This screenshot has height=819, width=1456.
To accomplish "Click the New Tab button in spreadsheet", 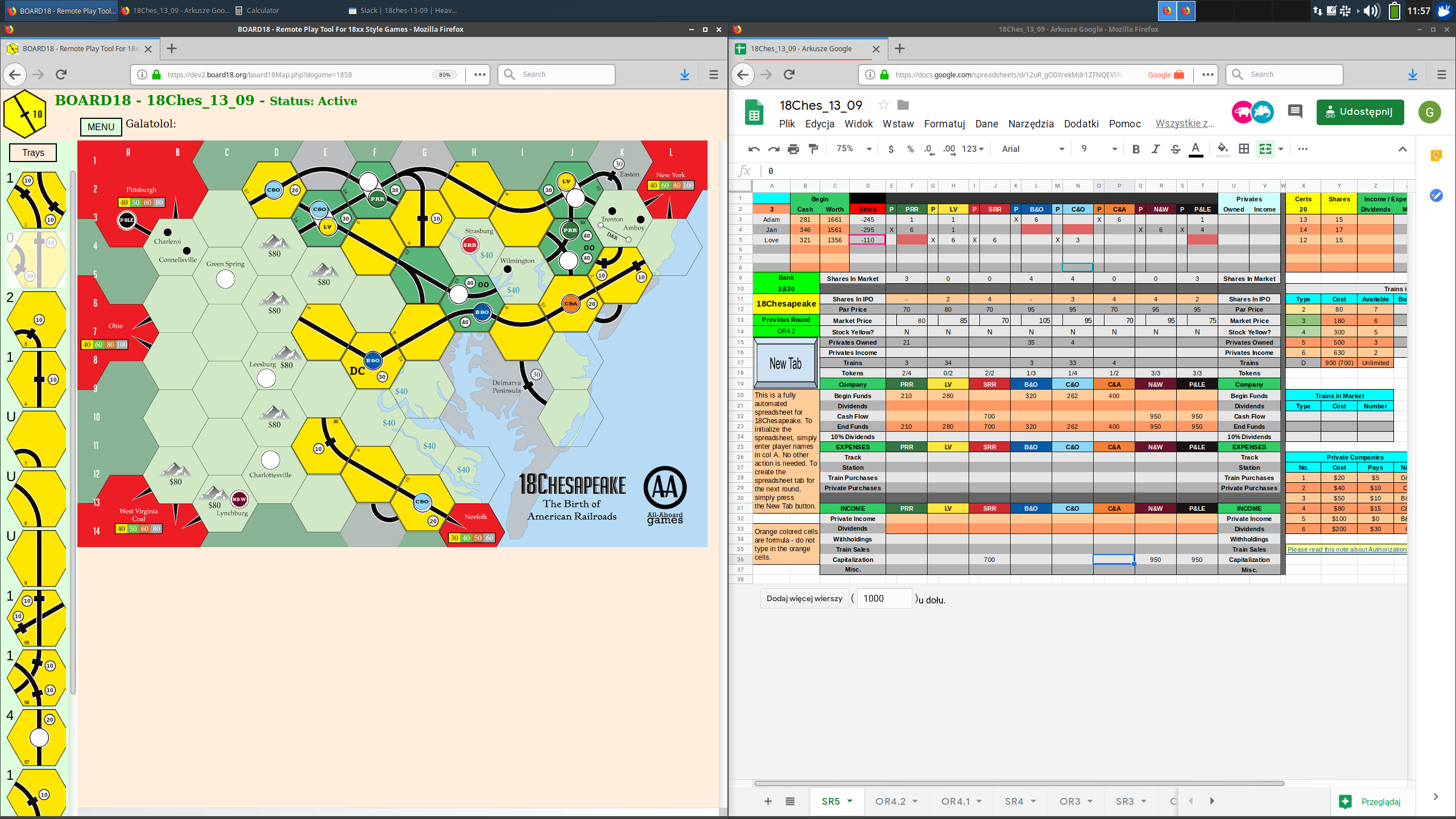I will pos(785,363).
